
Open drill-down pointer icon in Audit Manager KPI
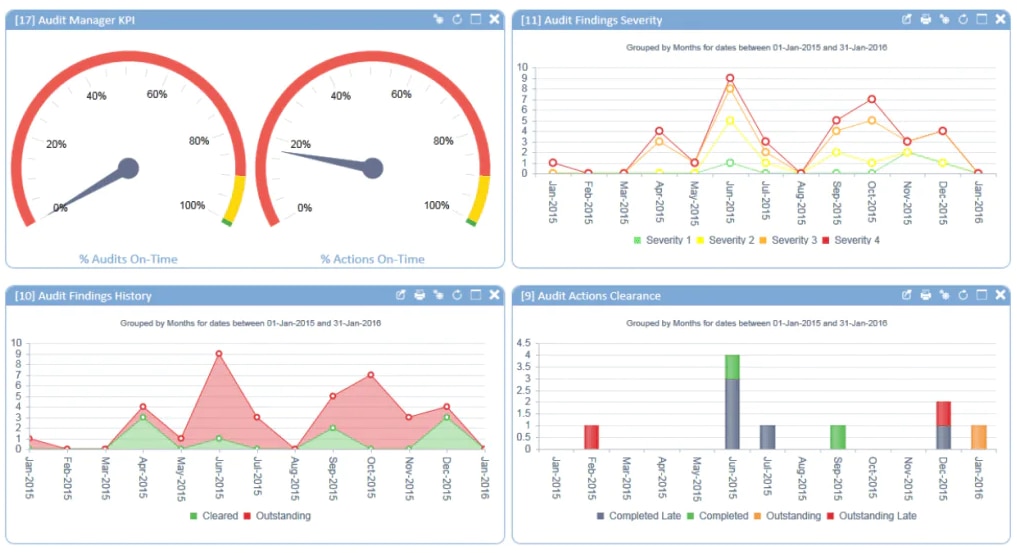(438, 19)
